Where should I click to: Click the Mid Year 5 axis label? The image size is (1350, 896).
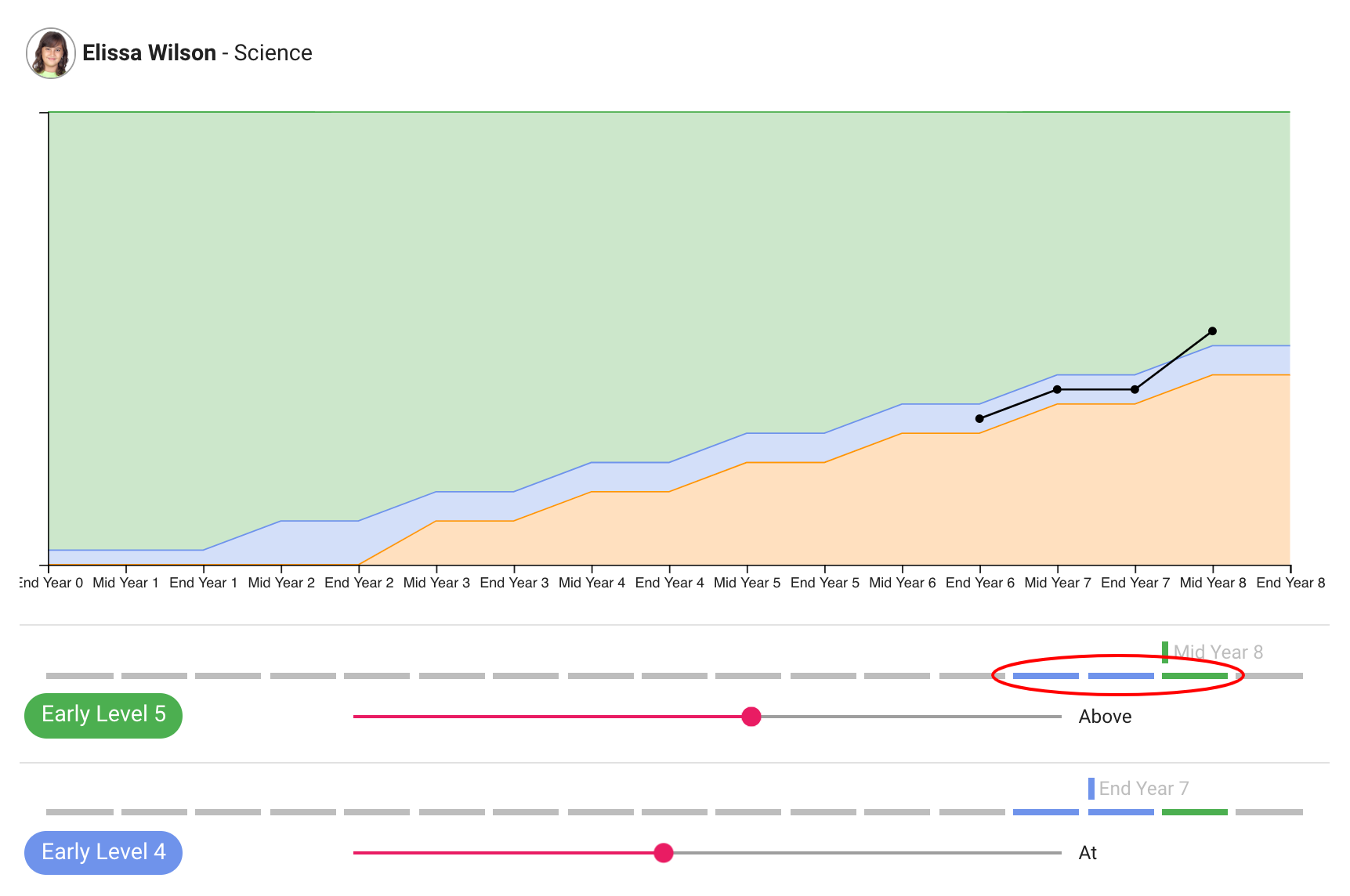[747, 583]
